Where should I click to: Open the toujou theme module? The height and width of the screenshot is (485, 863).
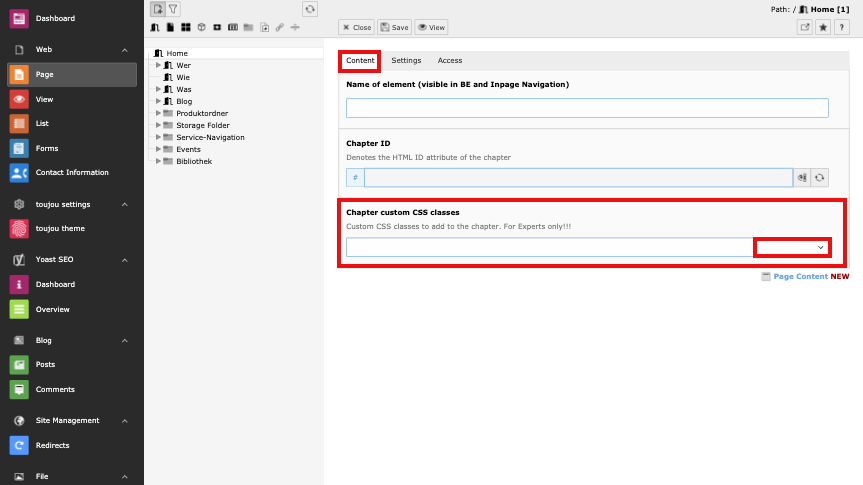(x=62, y=229)
